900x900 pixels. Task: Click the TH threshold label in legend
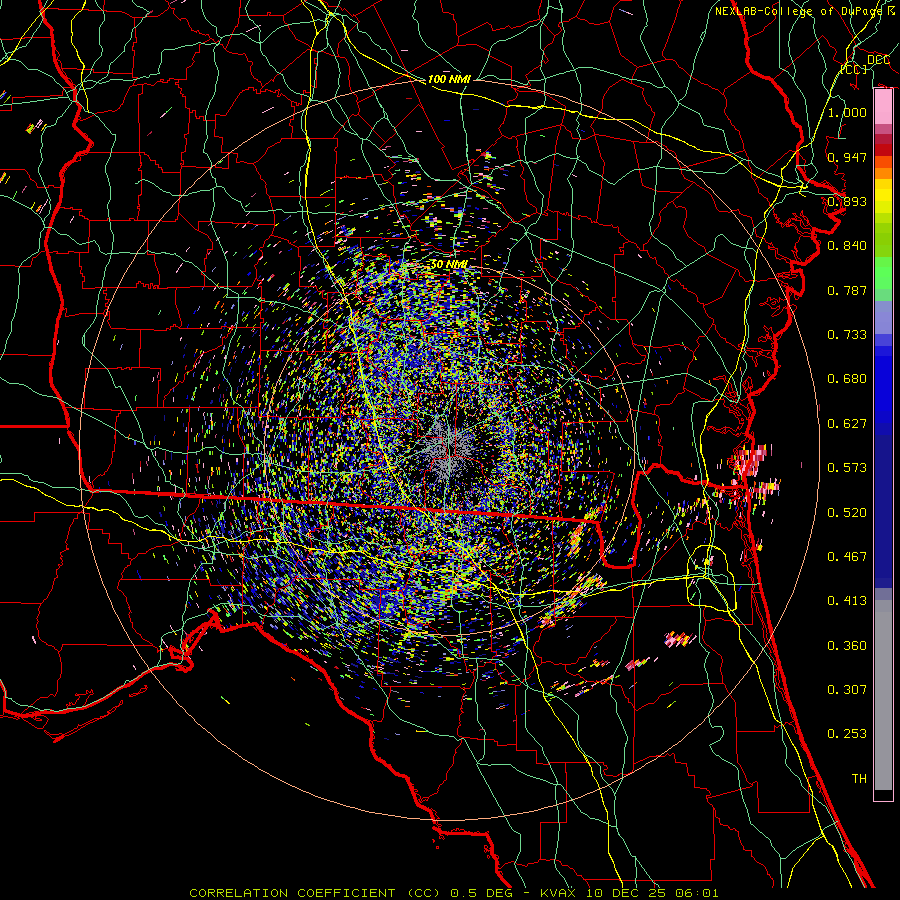859,779
